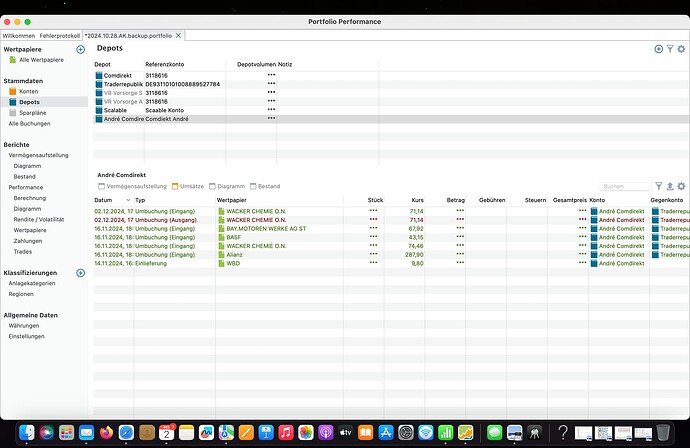Click the Referenzkonto column header
This screenshot has height=448, width=690.
165,64
